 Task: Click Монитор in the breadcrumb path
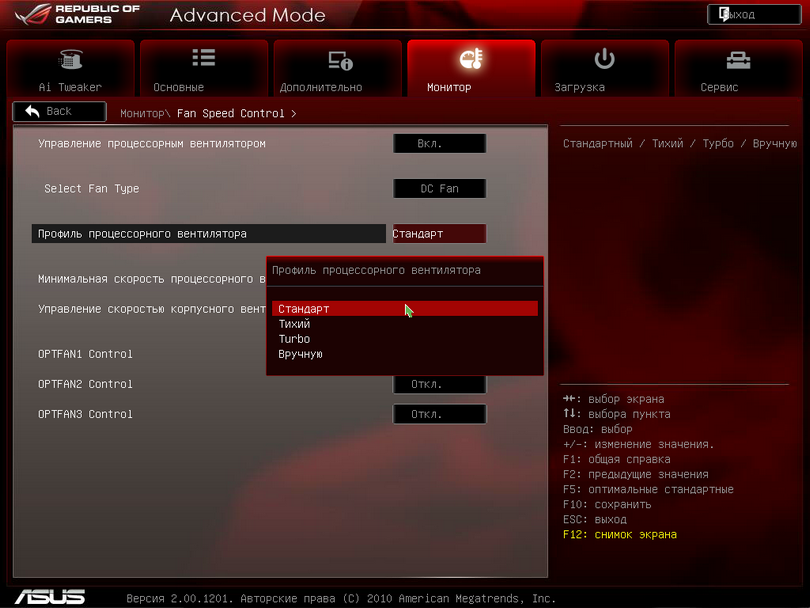(142, 114)
